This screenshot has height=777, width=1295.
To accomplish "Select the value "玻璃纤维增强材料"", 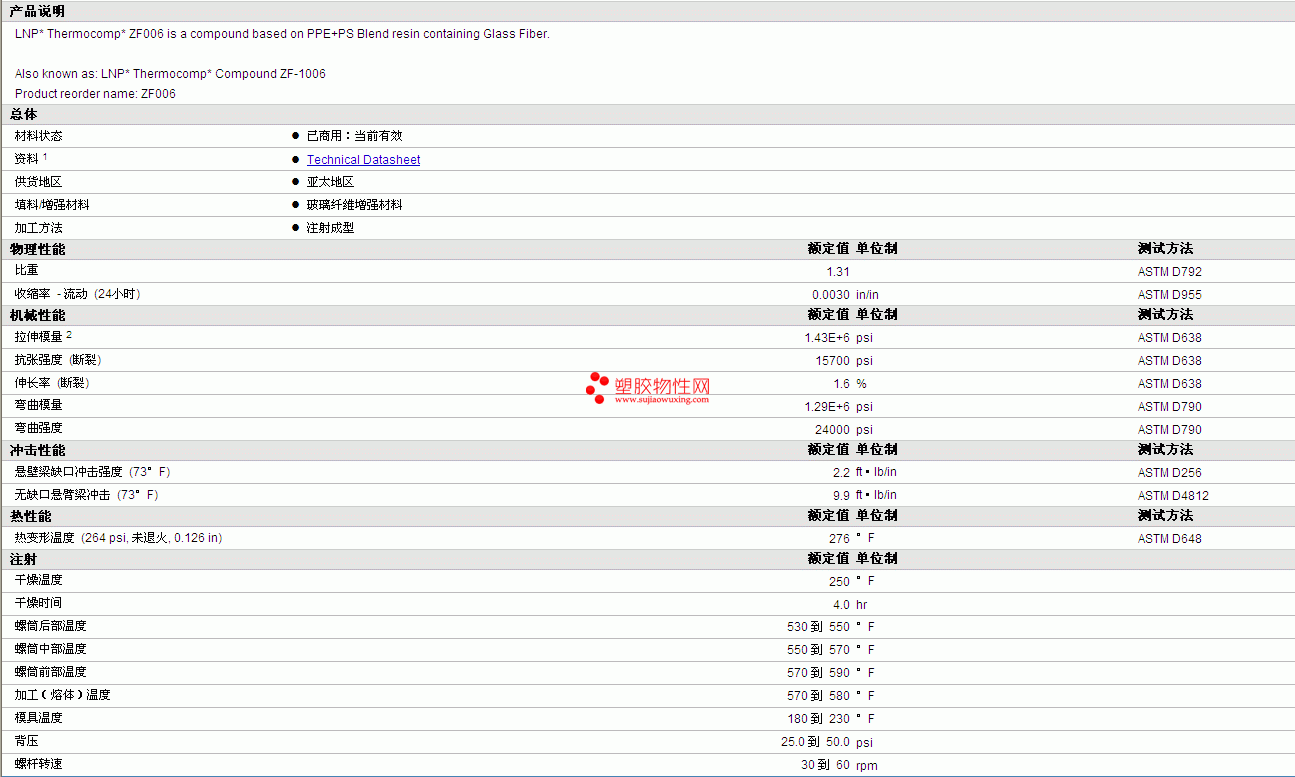I will pyautogui.click(x=354, y=205).
